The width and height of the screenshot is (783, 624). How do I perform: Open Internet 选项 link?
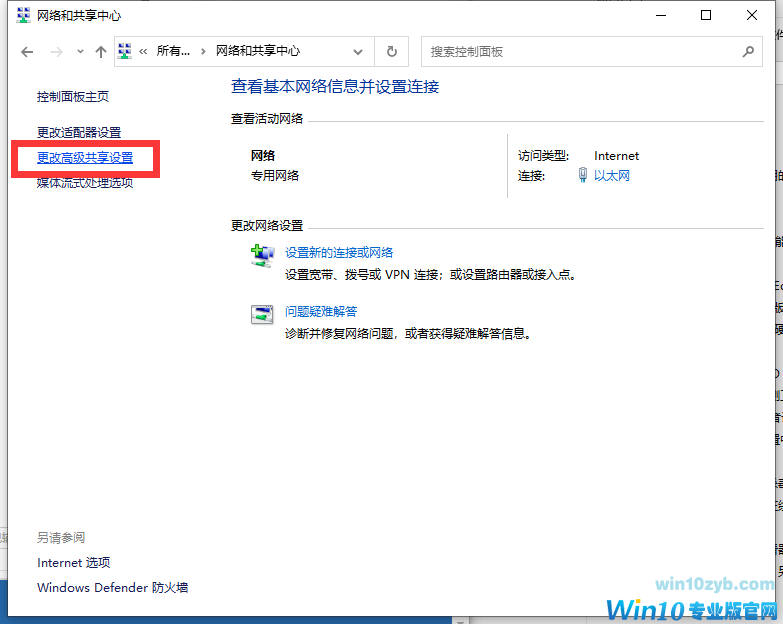73,563
